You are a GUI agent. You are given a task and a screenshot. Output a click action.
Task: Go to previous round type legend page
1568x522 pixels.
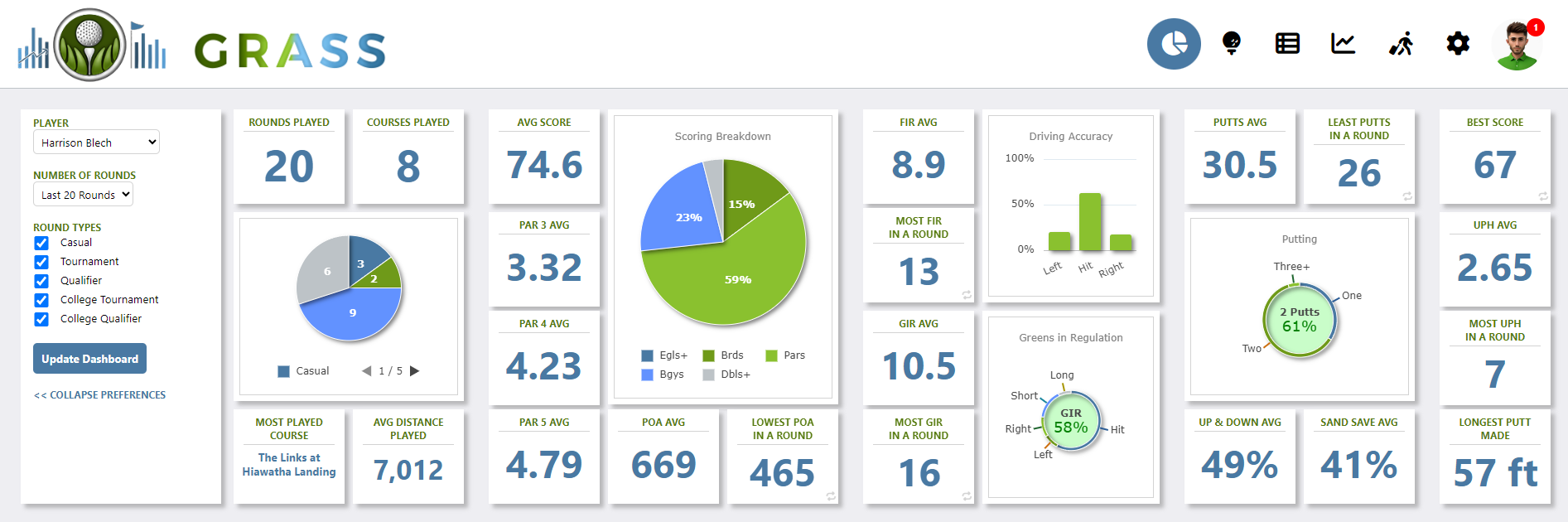point(366,371)
